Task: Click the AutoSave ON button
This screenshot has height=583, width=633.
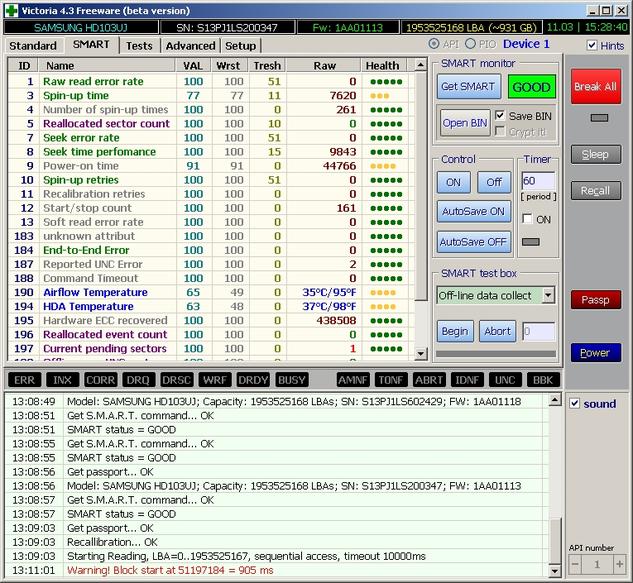Action: coord(474,211)
